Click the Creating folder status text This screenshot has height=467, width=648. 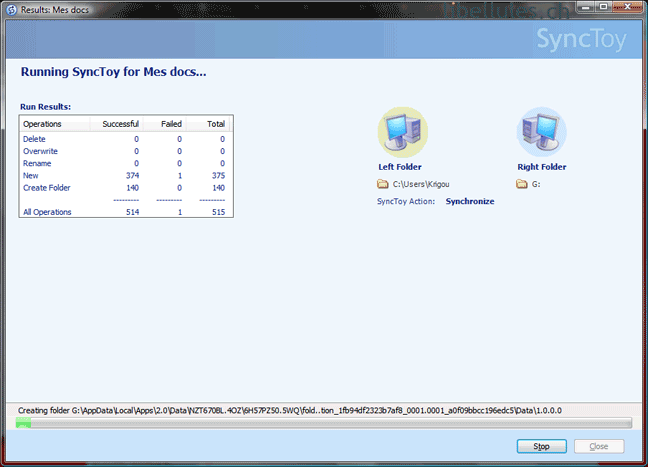tap(290, 410)
